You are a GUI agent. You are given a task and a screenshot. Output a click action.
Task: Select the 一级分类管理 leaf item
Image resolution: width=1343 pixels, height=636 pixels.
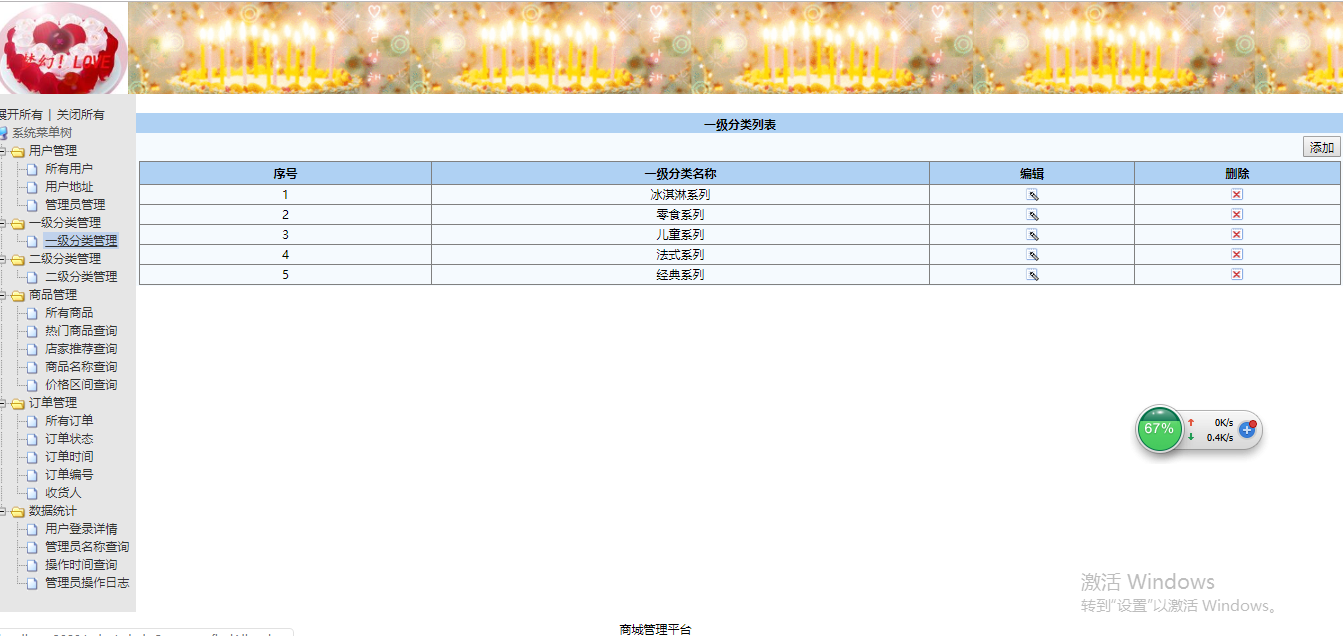81,241
